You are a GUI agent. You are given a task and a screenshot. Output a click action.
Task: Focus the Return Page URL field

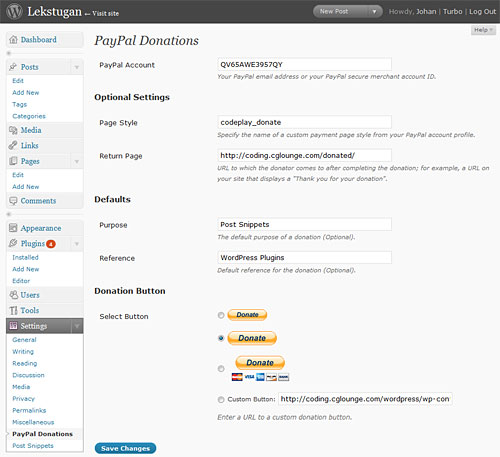[304, 155]
